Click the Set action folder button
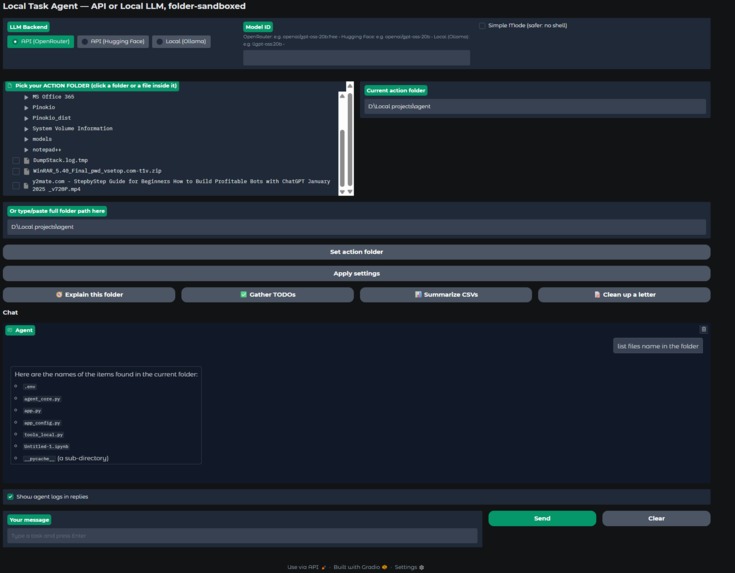 point(356,252)
